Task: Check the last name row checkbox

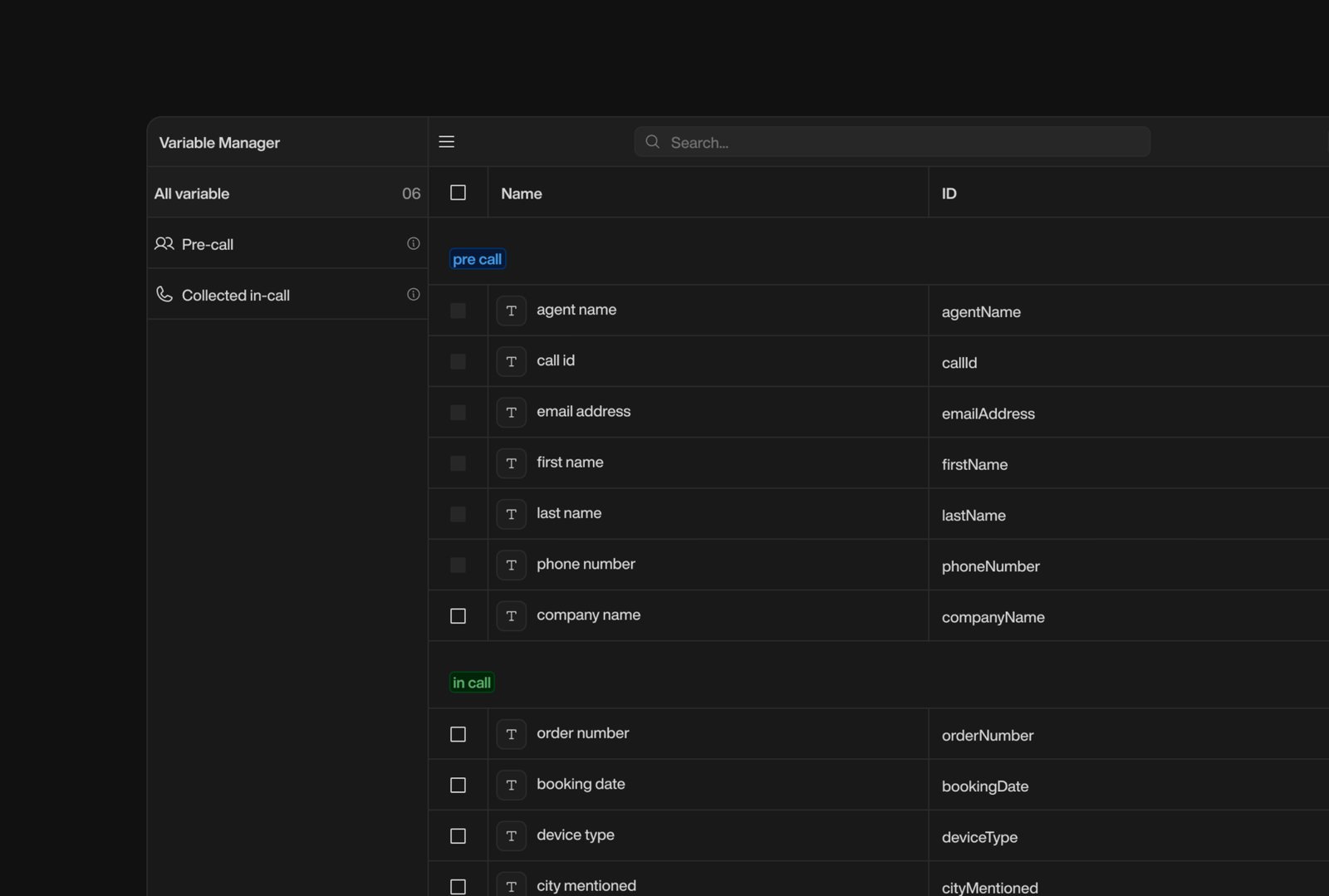Action: coord(458,514)
